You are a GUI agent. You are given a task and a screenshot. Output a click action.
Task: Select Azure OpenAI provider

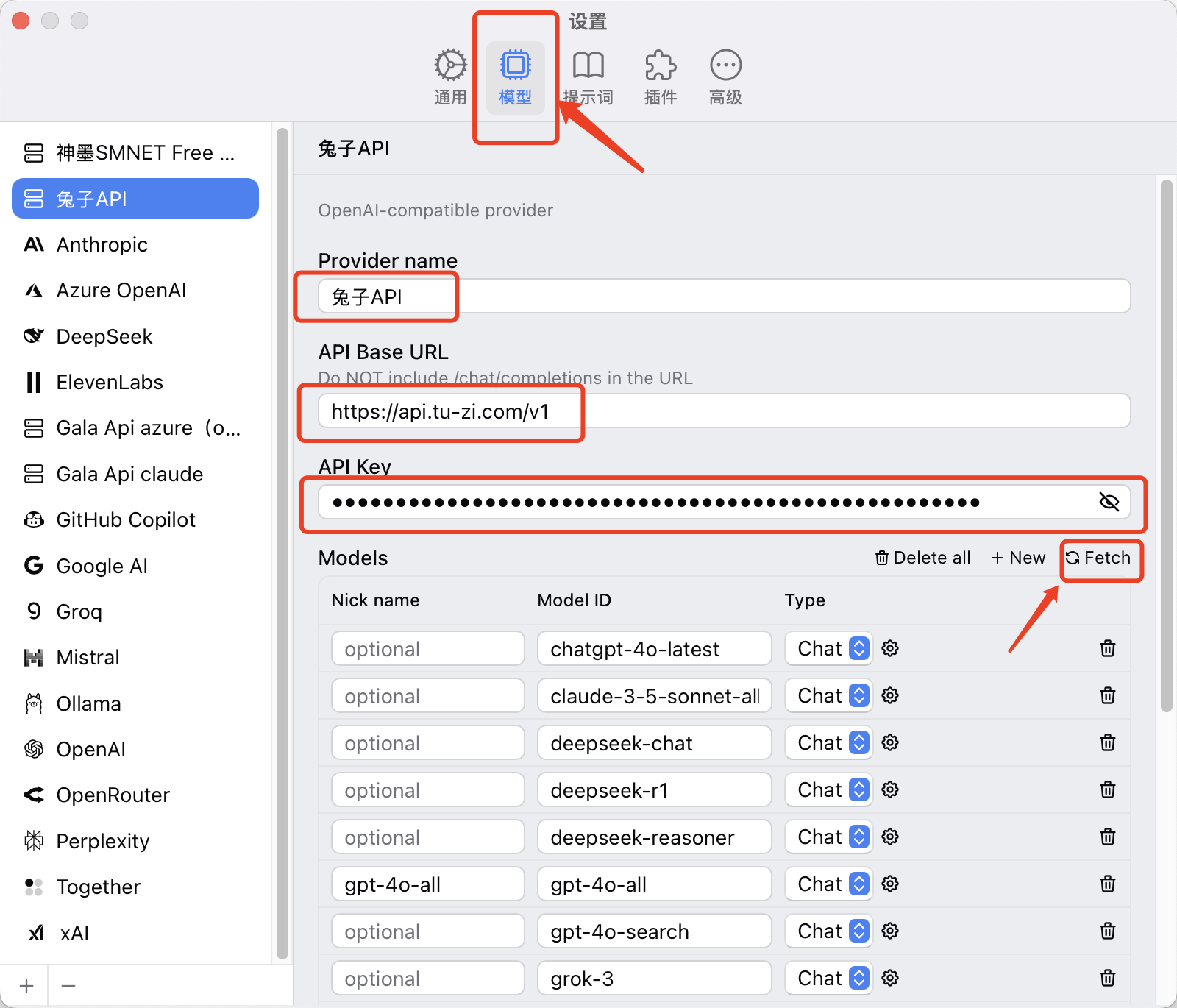tap(135, 290)
